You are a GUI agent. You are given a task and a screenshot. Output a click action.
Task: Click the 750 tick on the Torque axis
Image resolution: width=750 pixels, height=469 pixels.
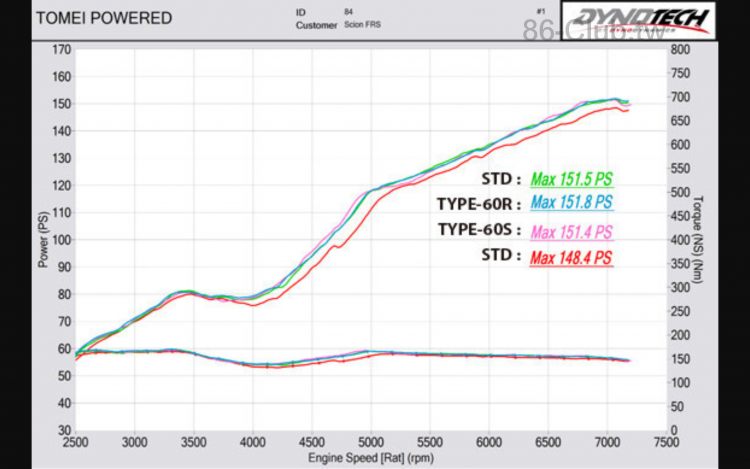pos(680,73)
